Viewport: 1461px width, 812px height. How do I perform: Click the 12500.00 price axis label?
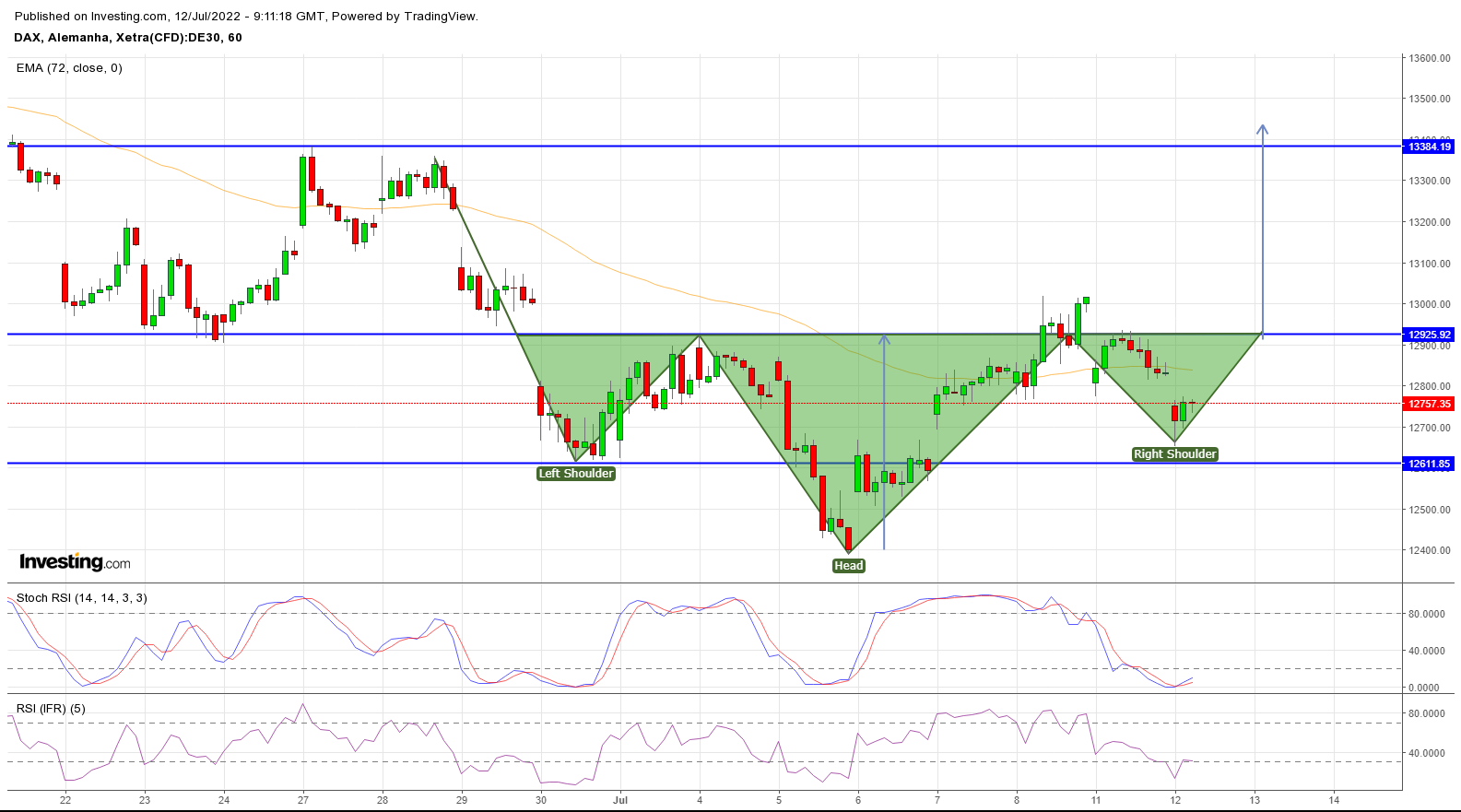pyautogui.click(x=1430, y=510)
